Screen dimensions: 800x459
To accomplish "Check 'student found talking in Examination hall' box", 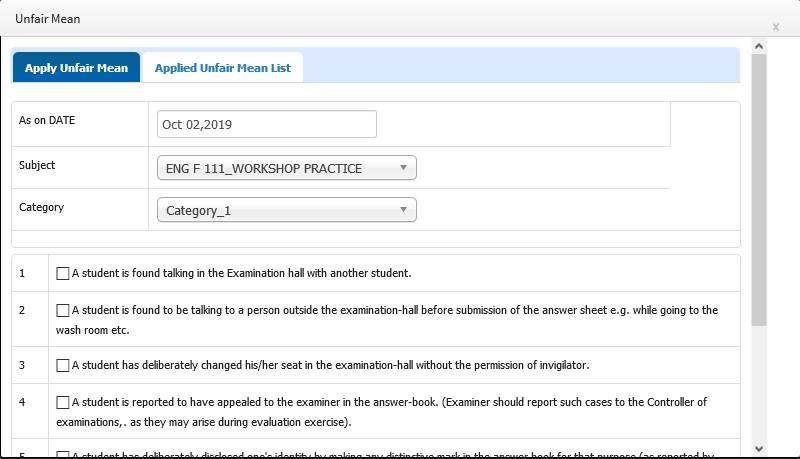I will click(63, 273).
